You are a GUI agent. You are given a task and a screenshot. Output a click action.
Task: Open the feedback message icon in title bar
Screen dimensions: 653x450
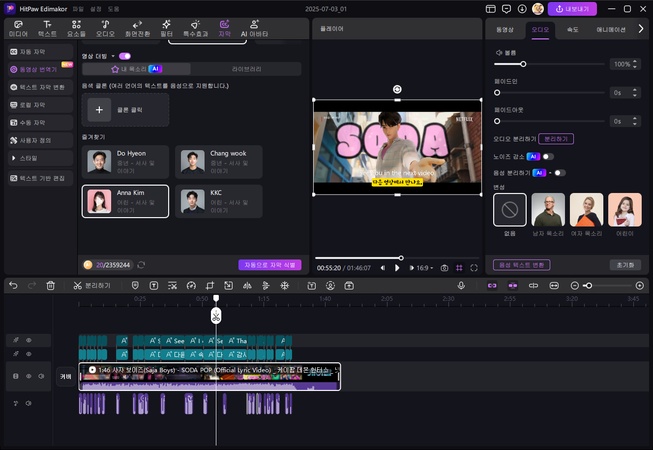pyautogui.click(x=506, y=9)
